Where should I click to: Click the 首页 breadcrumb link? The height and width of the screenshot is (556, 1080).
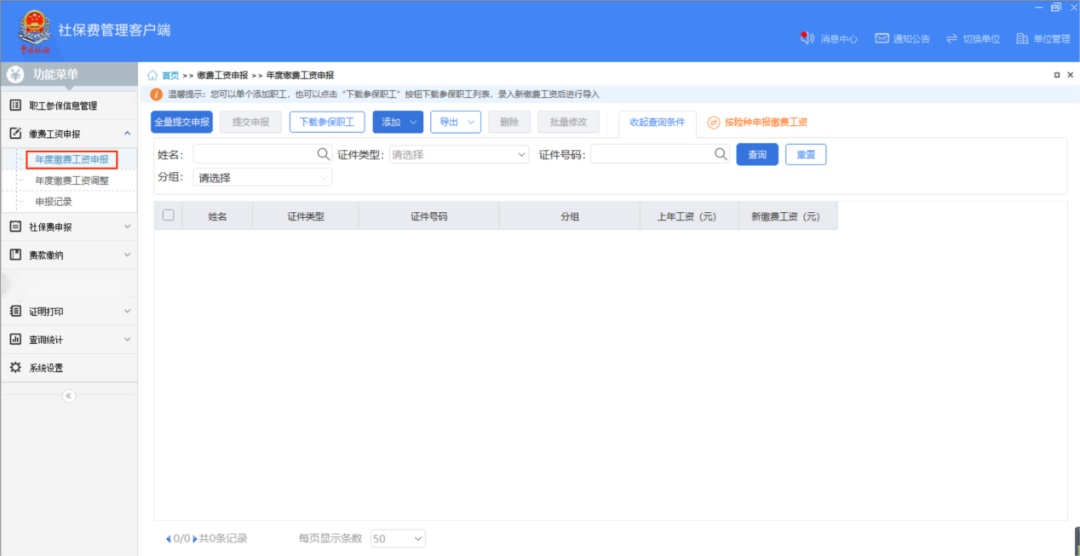[170, 75]
